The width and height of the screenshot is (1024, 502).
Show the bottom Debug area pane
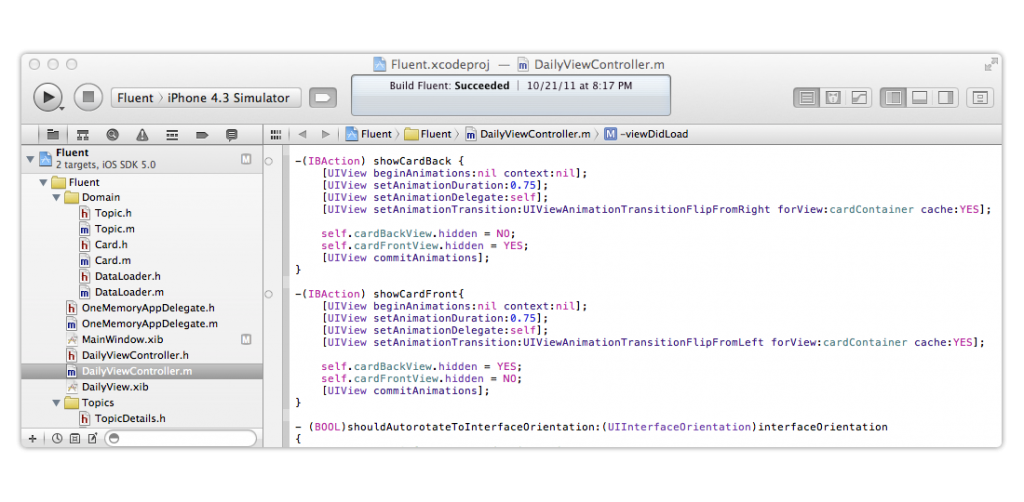[x=918, y=97]
